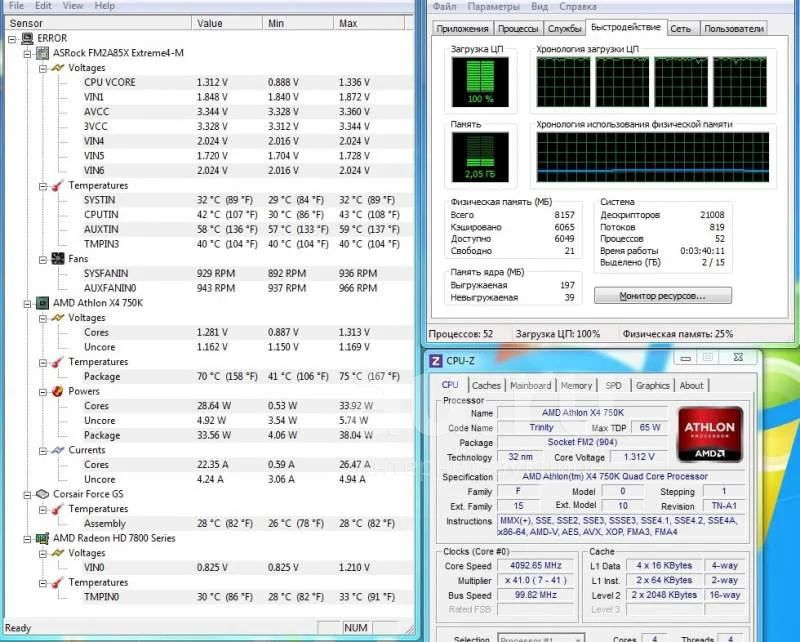
Task: Click the Fans category icon
Action: (x=58, y=259)
